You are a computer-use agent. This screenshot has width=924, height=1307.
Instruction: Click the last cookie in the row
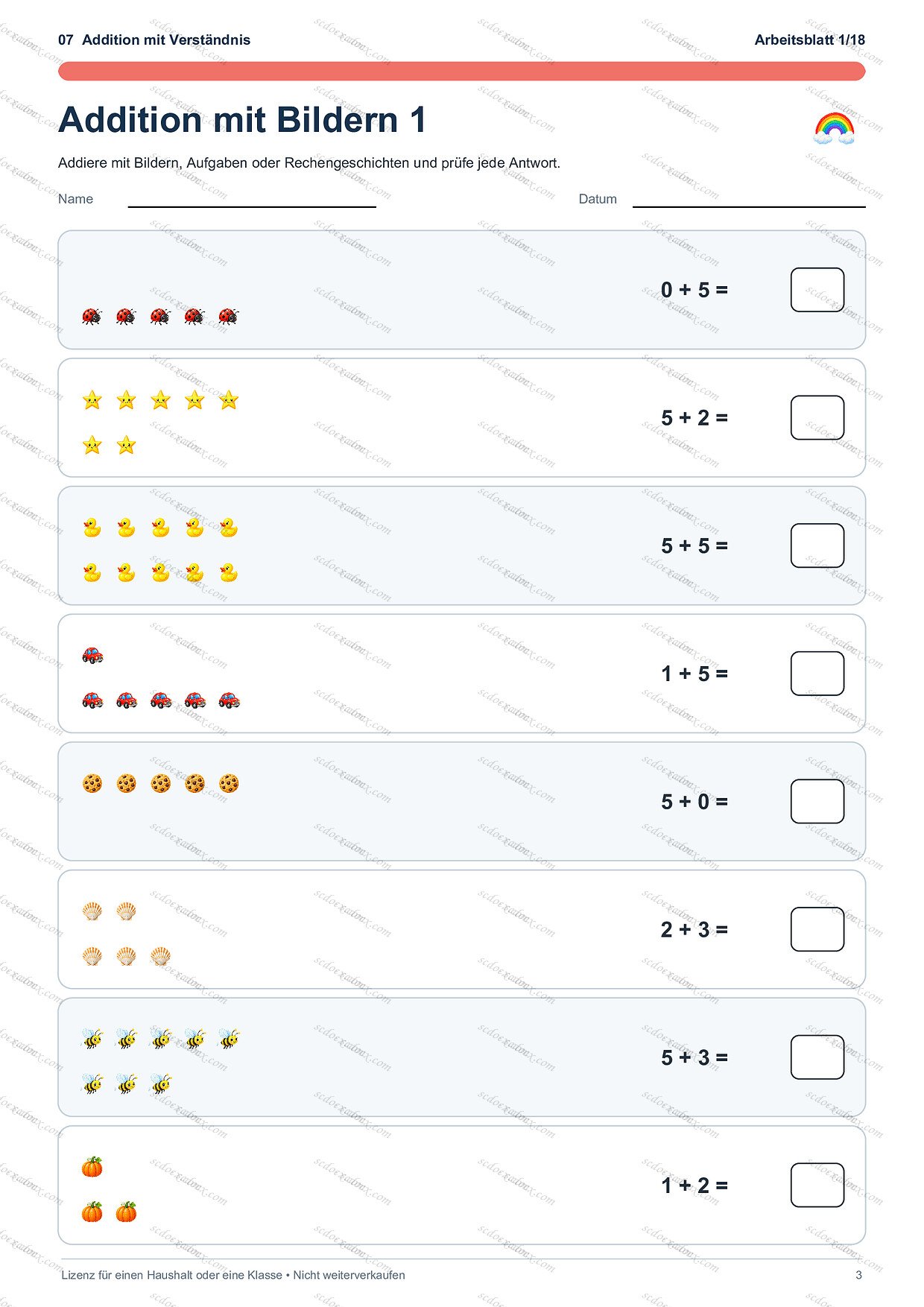click(229, 783)
